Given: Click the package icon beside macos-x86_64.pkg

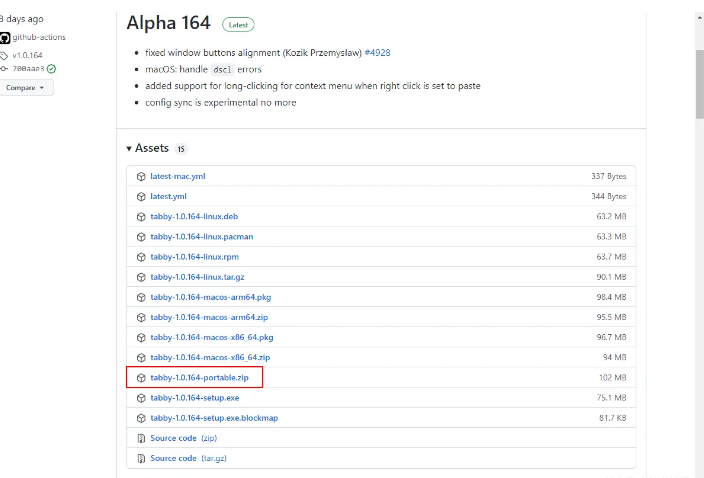Looking at the screenshot, I should tap(141, 338).
